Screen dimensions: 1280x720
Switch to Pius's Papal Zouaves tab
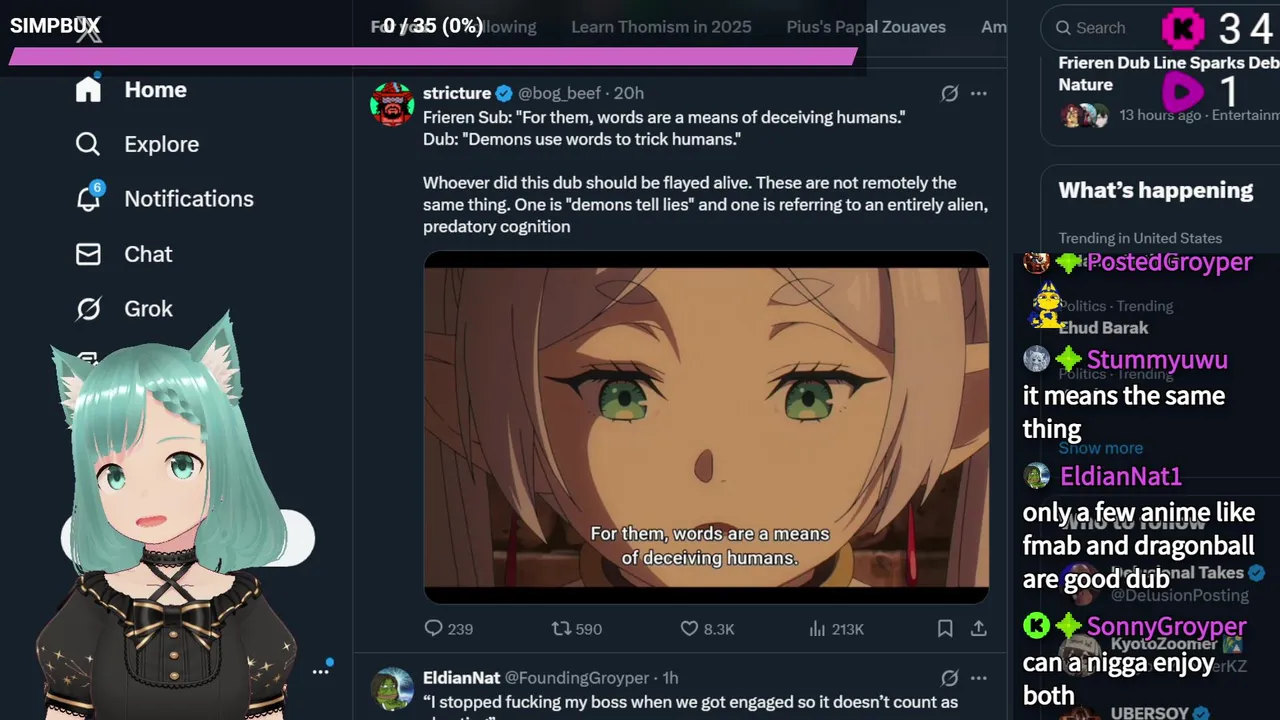(x=866, y=27)
